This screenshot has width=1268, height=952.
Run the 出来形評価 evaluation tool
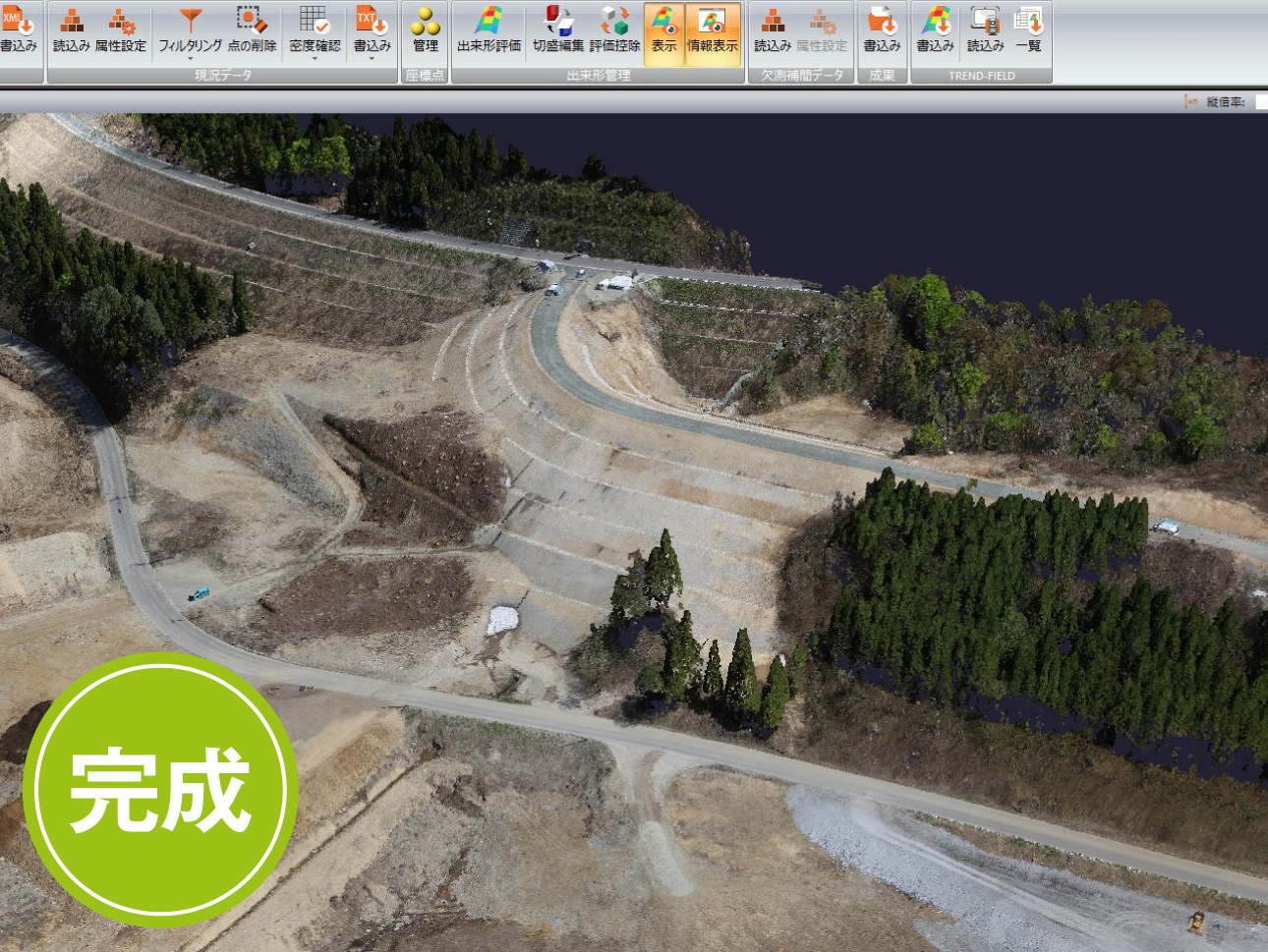coord(489,28)
